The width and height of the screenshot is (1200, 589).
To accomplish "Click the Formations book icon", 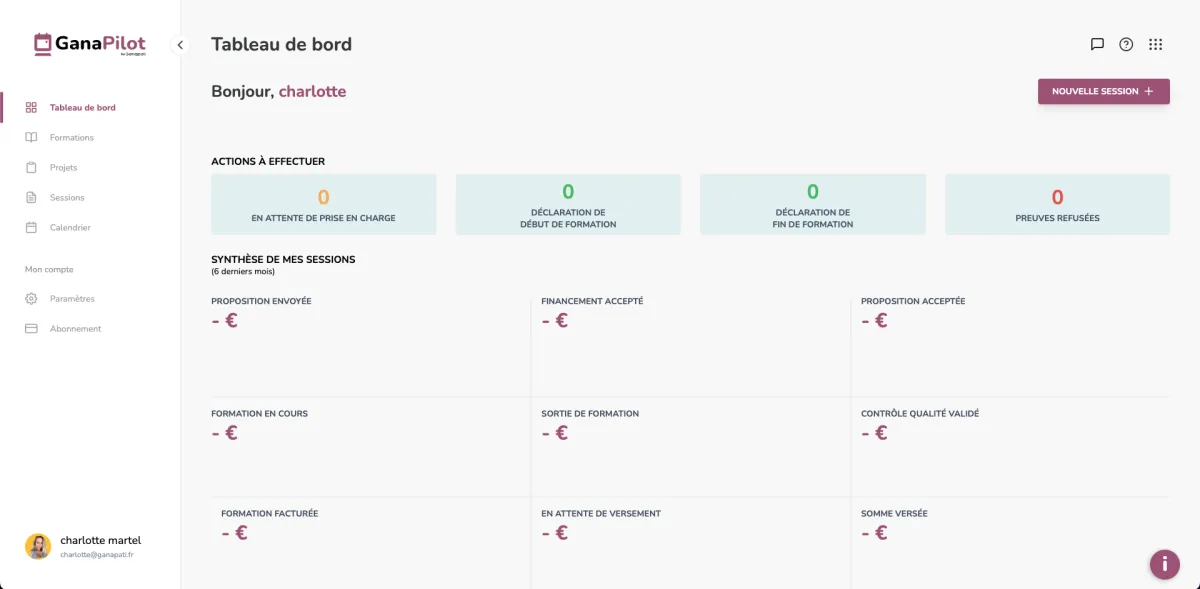I will [x=31, y=138].
